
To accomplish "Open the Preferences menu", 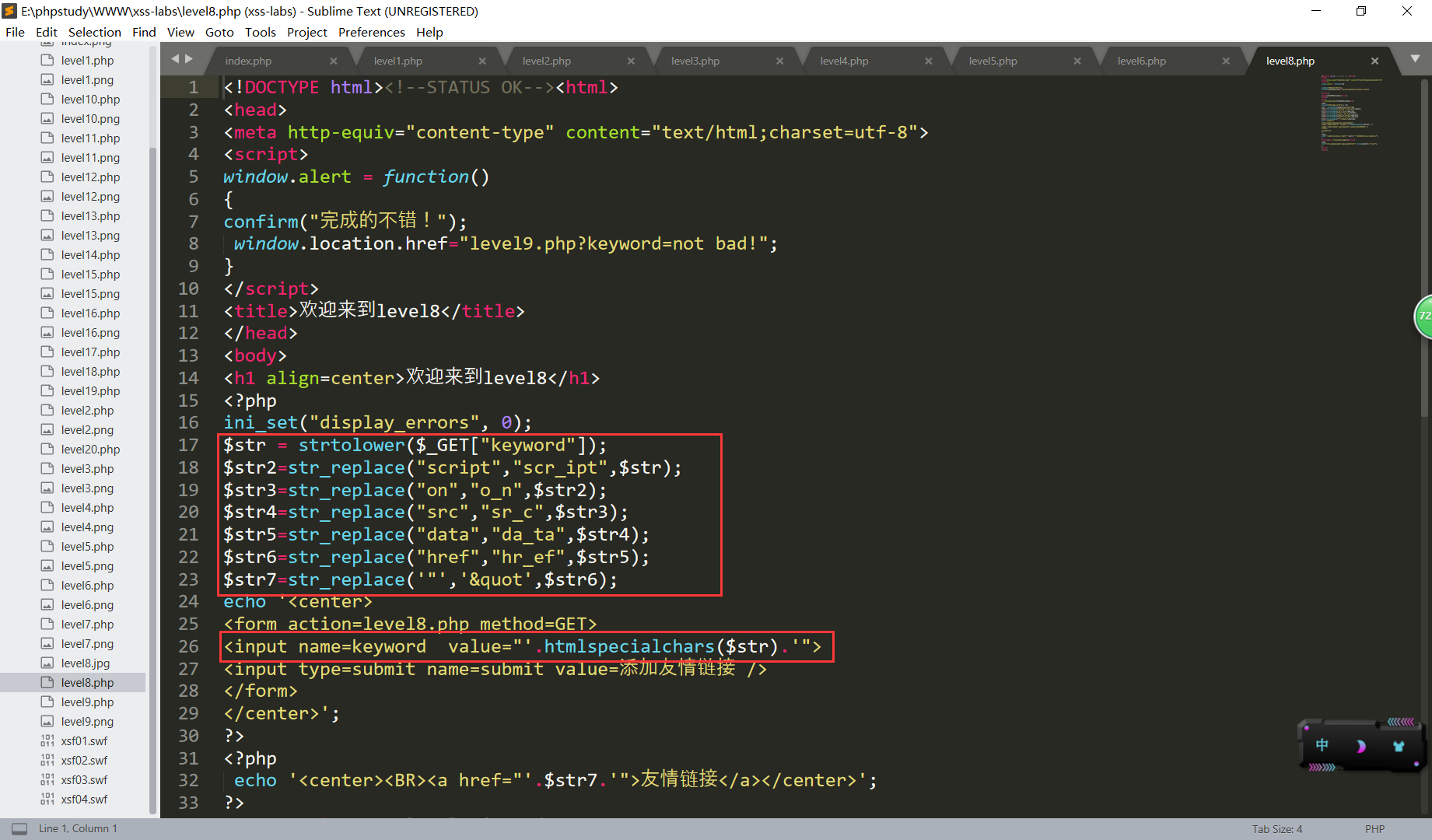I will coord(372,32).
